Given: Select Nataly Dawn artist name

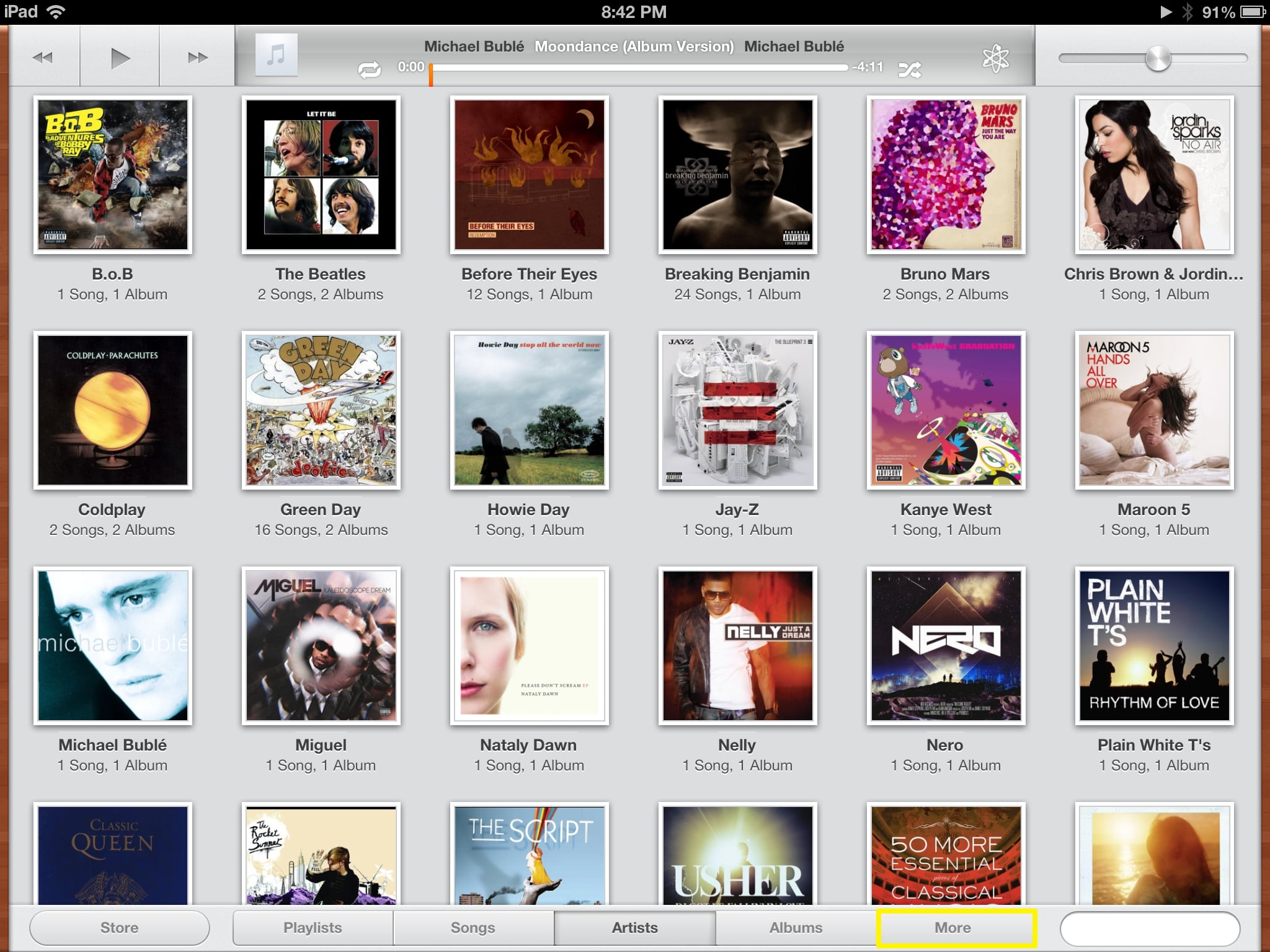Looking at the screenshot, I should 528,746.
